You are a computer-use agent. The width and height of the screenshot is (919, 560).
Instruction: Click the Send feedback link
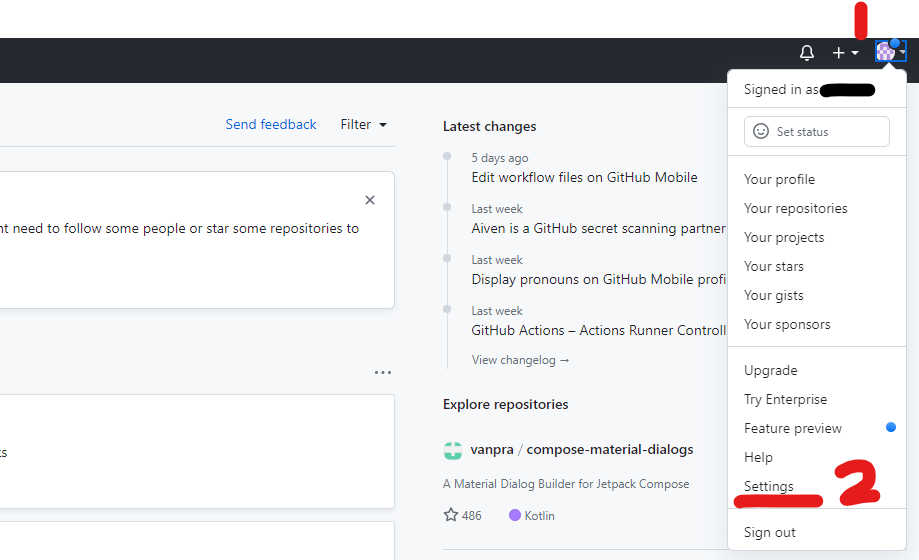[271, 124]
